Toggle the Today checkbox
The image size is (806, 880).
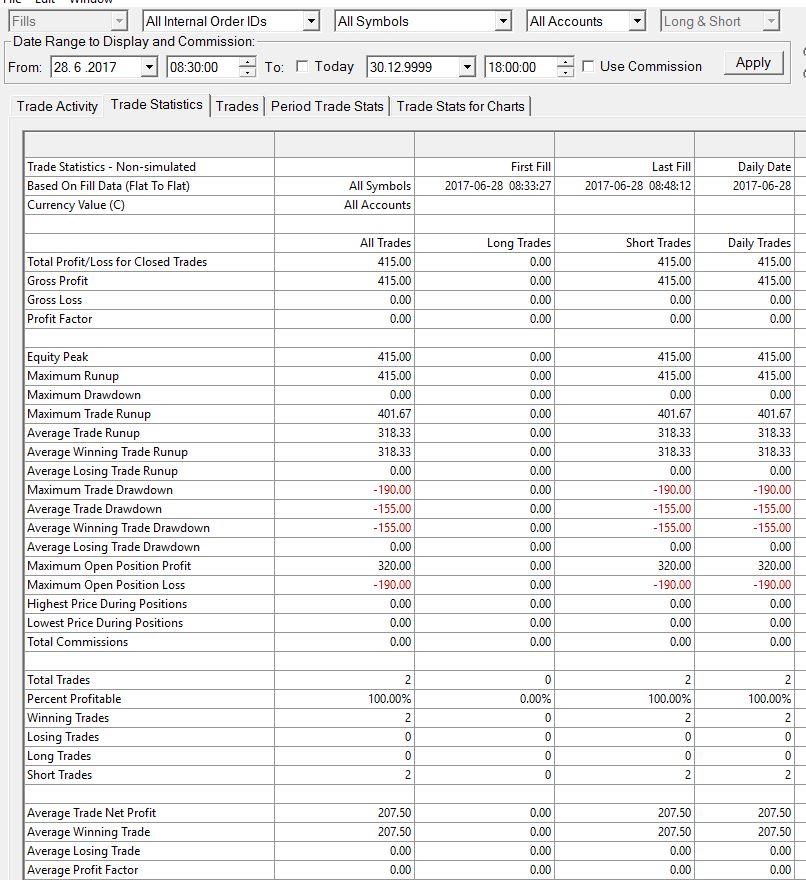click(302, 66)
